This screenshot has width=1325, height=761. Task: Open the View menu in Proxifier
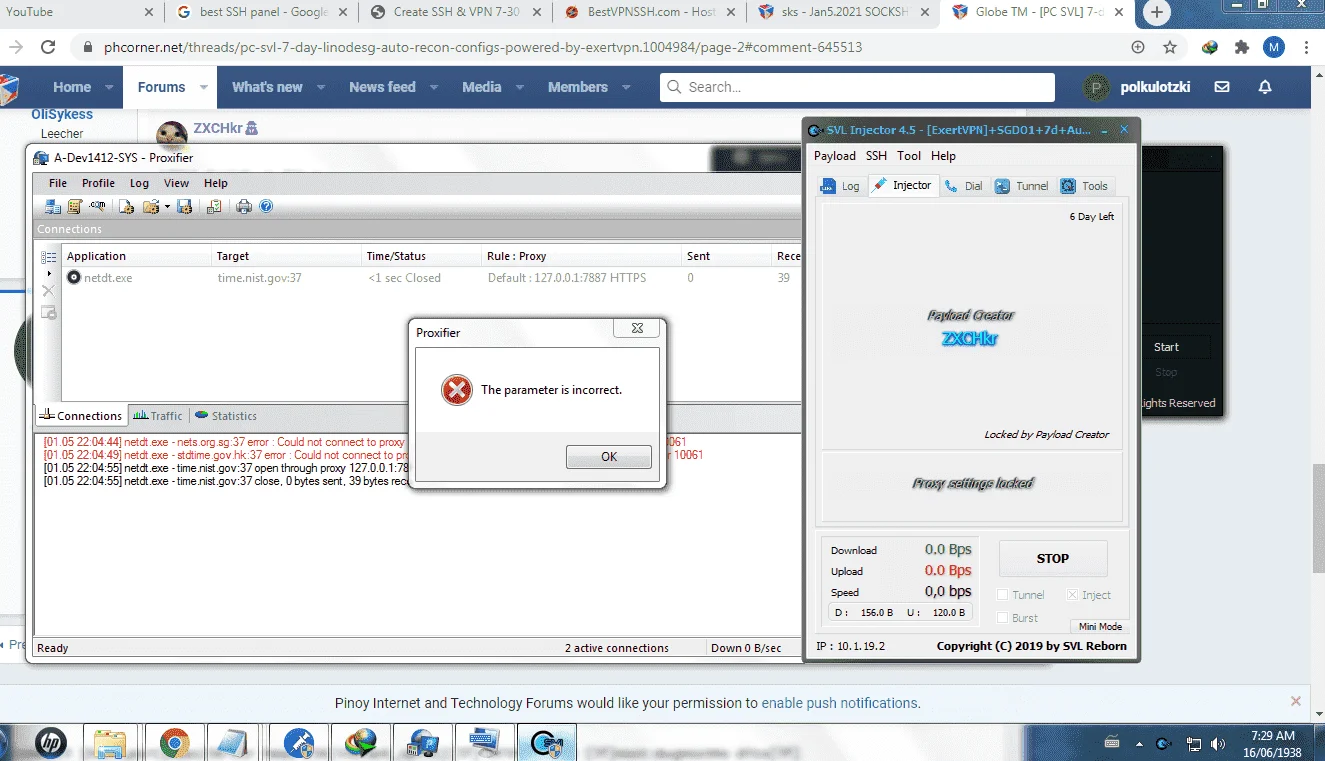(x=176, y=183)
